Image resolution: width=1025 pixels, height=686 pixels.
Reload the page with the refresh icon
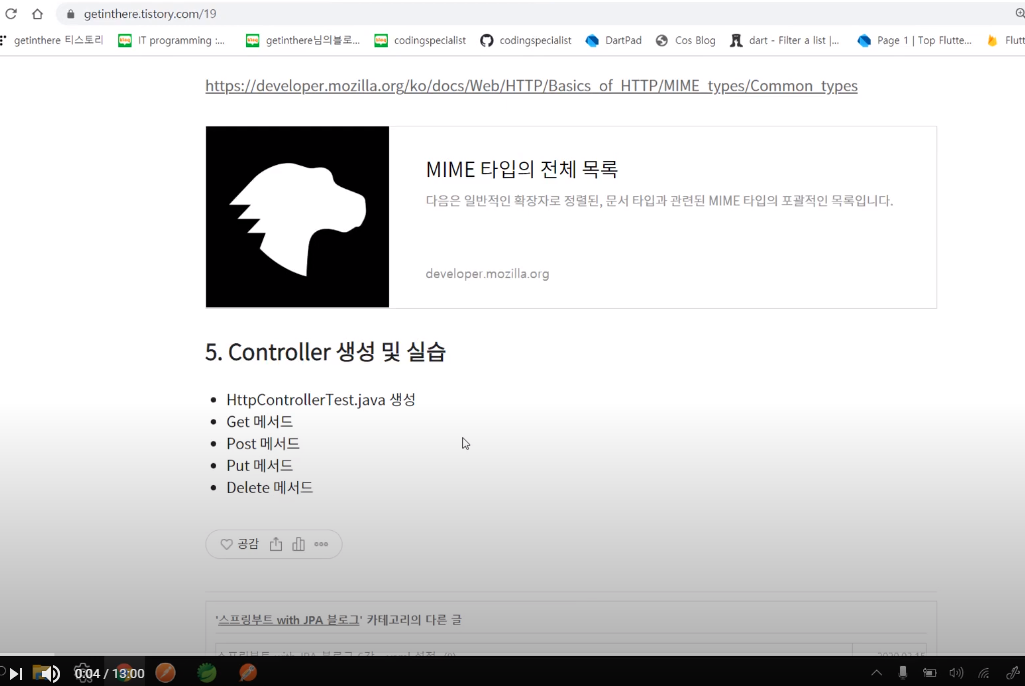coord(11,14)
